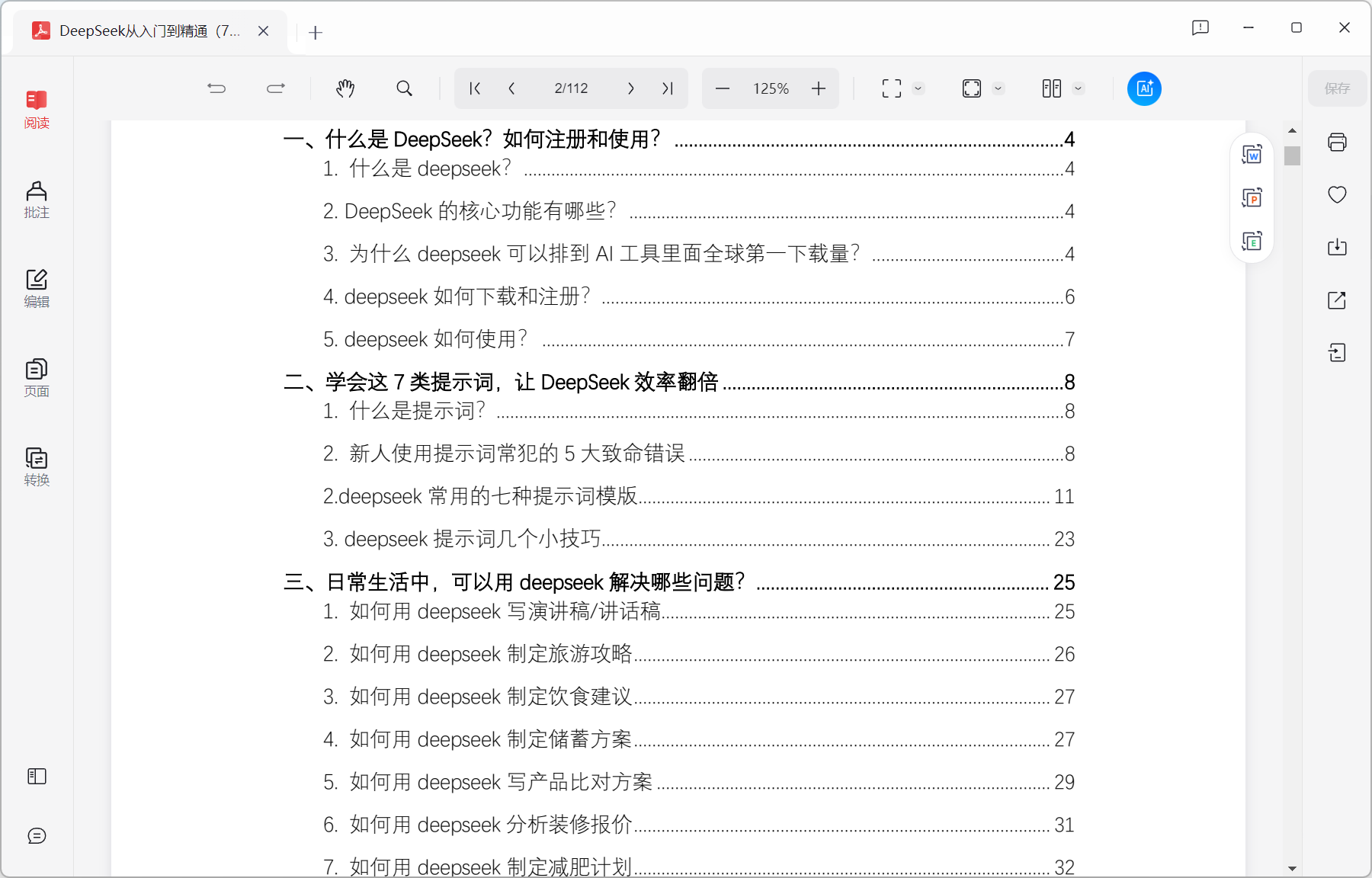
Task: Open the search magnifier tool
Action: 405,88
